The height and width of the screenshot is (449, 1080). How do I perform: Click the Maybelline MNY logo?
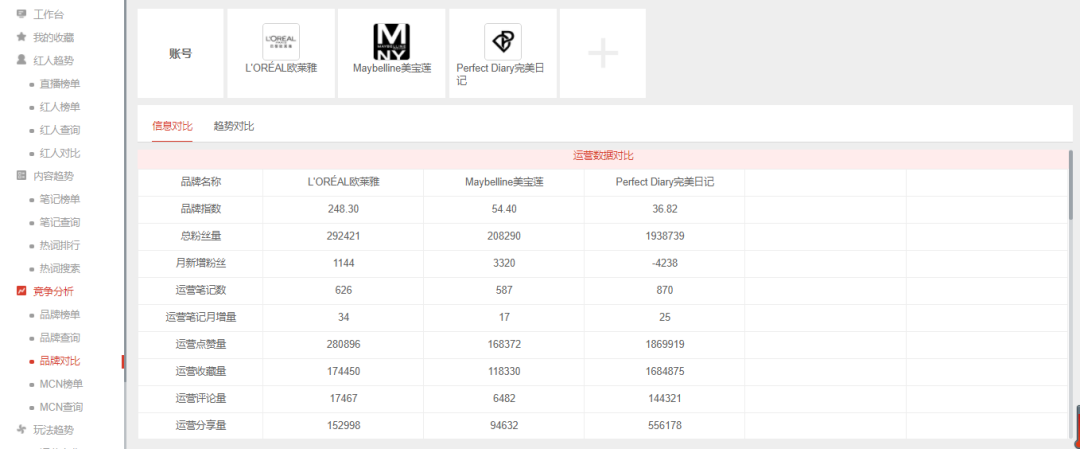tap(392, 42)
